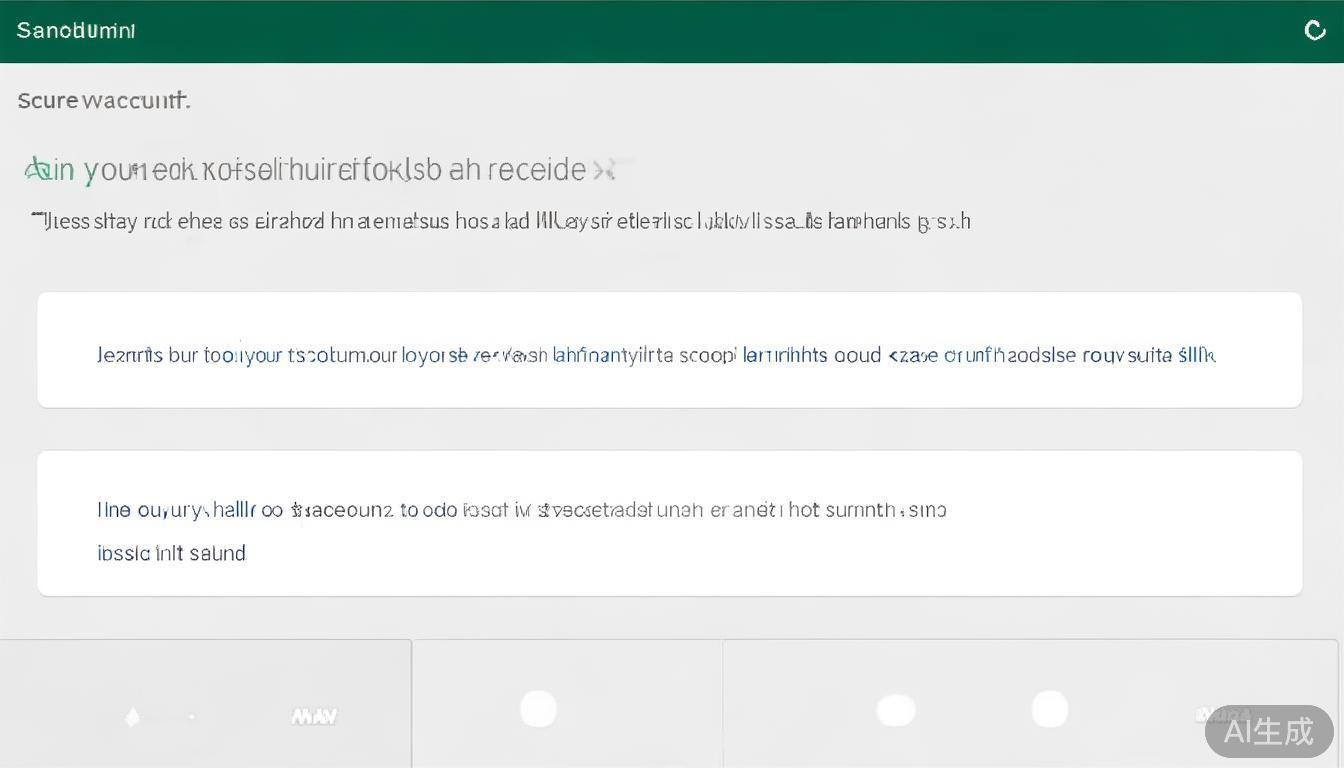Click the 'ipssic inlt salund' link text
The height and width of the screenshot is (768, 1344).
(171, 553)
